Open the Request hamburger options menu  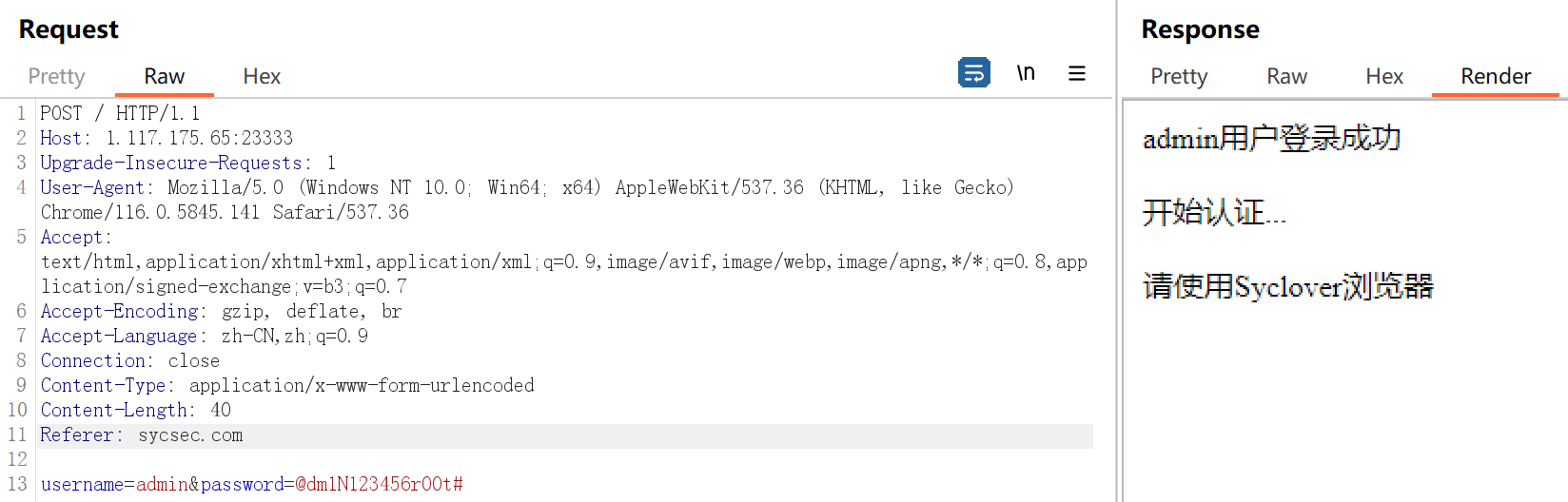click(1077, 73)
